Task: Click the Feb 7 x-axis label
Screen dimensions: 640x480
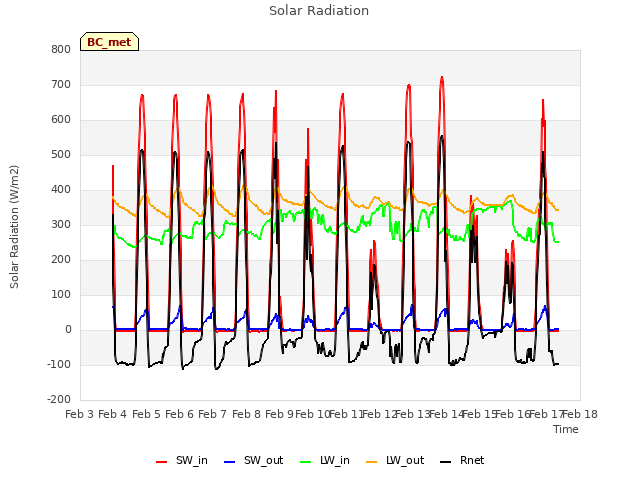Action: [x=213, y=414]
